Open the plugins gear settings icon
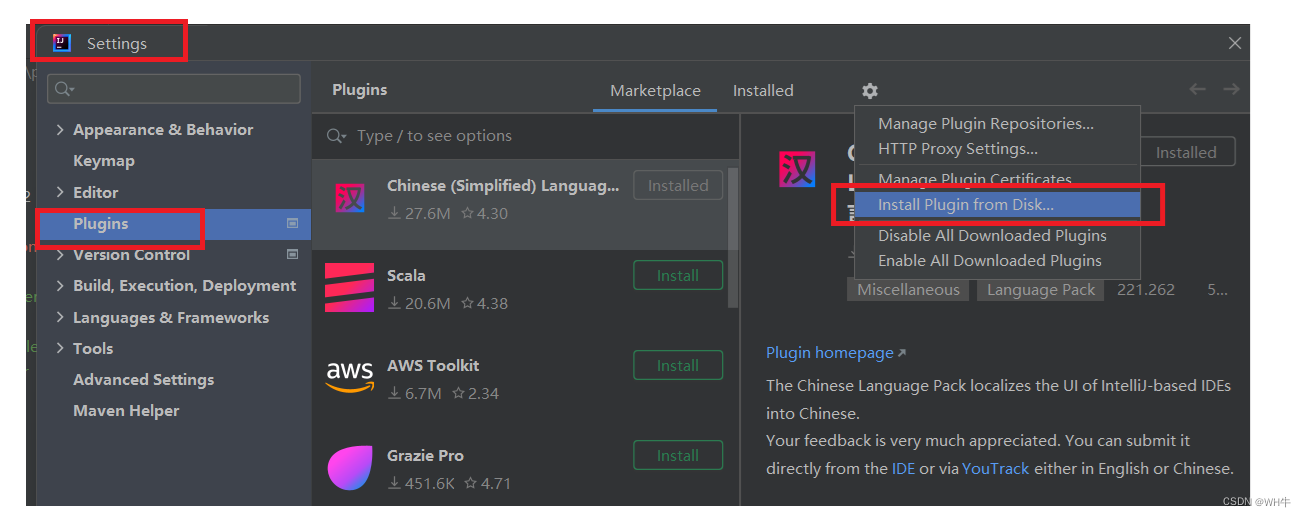 (x=870, y=91)
